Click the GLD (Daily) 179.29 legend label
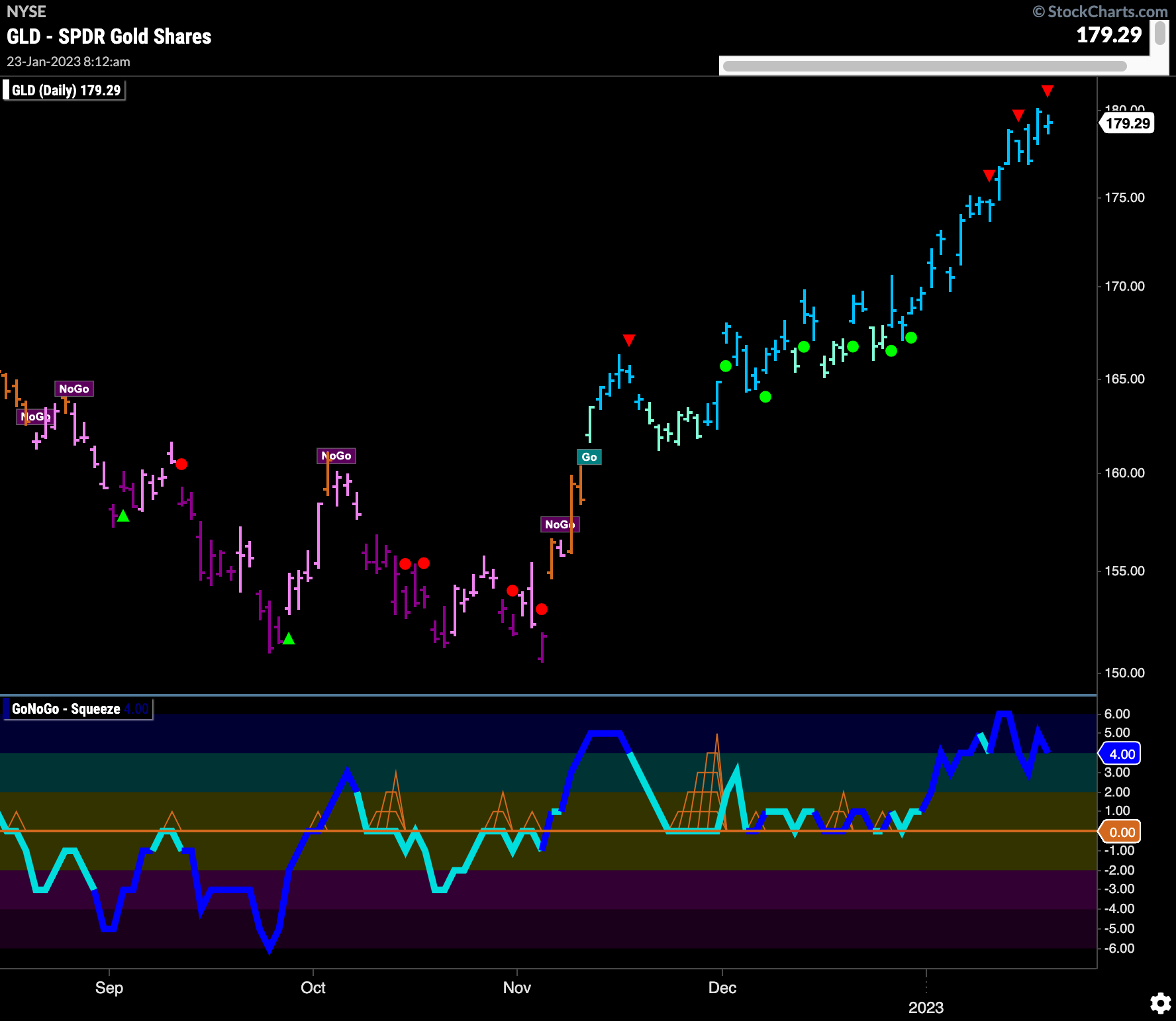 point(64,90)
